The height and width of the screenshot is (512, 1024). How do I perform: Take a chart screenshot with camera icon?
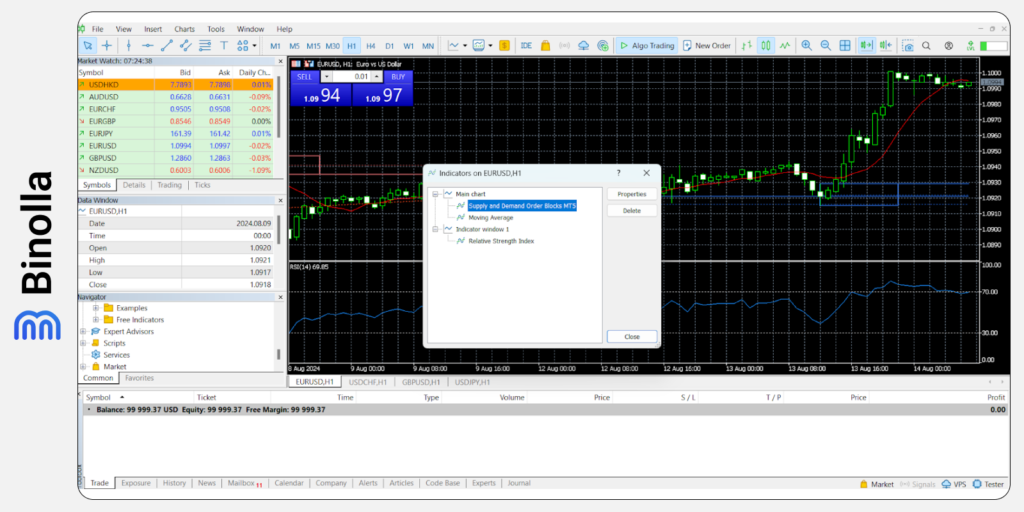[x=908, y=46]
